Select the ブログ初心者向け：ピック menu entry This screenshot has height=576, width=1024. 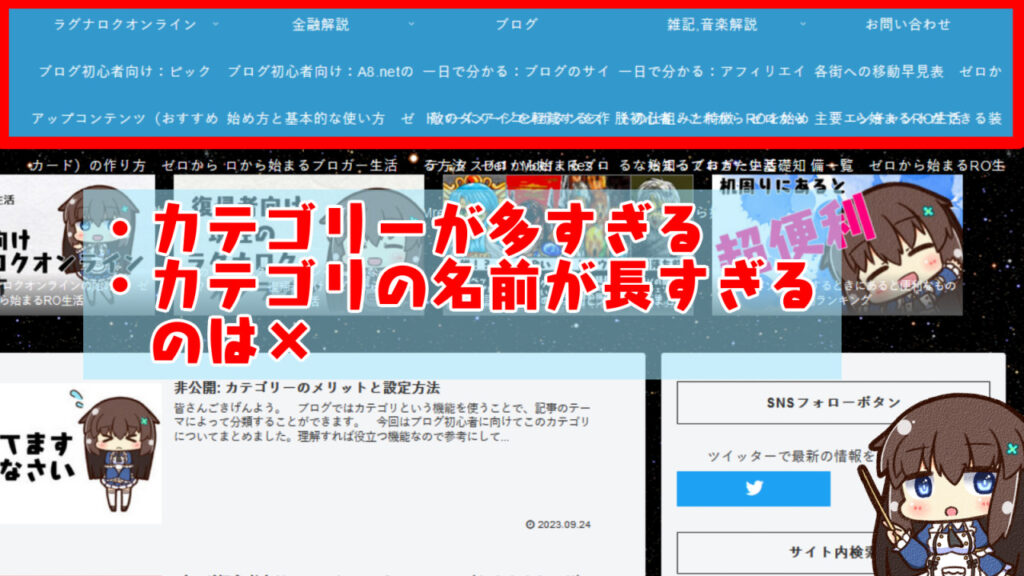click(x=125, y=72)
